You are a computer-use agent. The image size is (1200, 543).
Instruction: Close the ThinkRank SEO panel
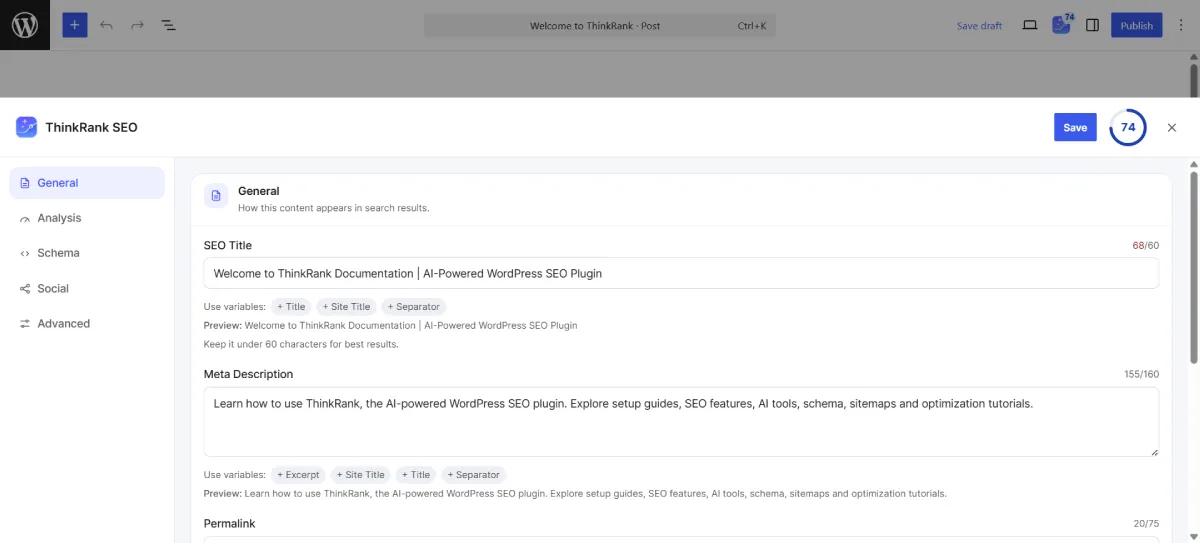click(1172, 127)
